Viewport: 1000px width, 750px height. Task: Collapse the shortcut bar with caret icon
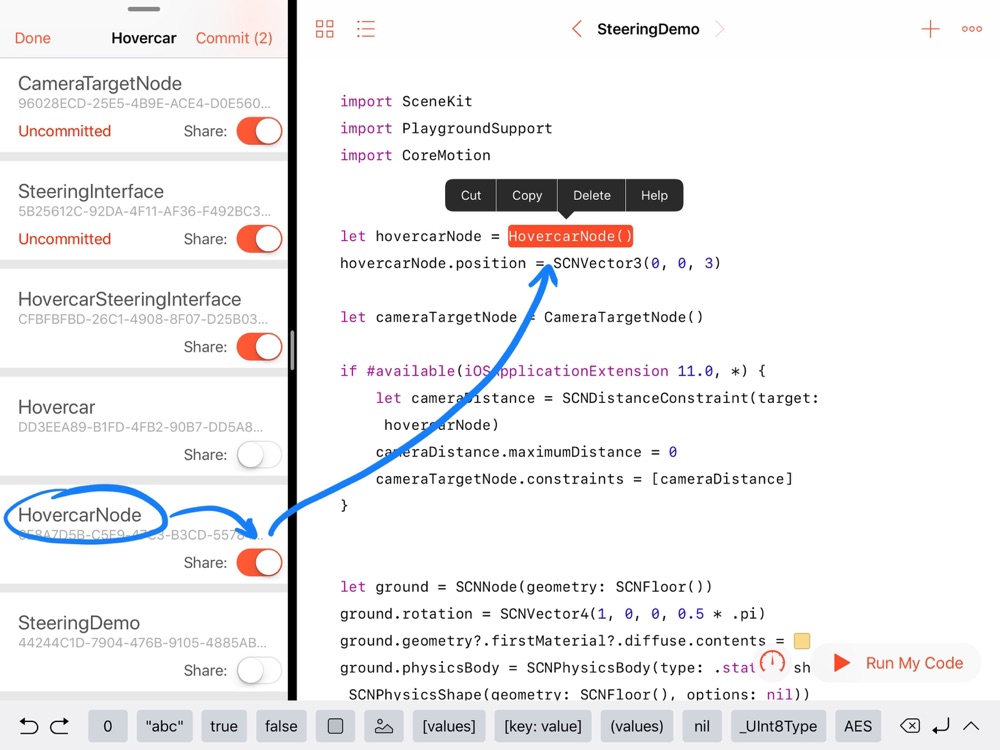(971, 726)
